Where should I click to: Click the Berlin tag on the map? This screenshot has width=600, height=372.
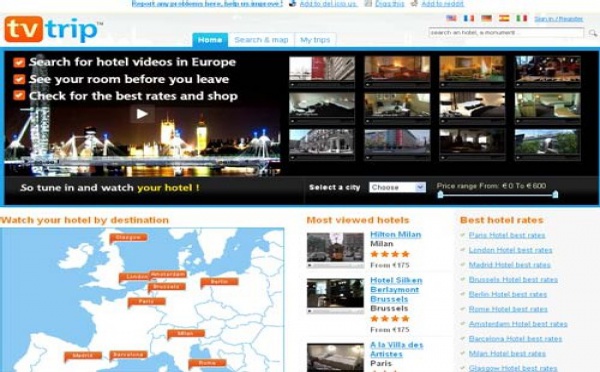coord(219,282)
